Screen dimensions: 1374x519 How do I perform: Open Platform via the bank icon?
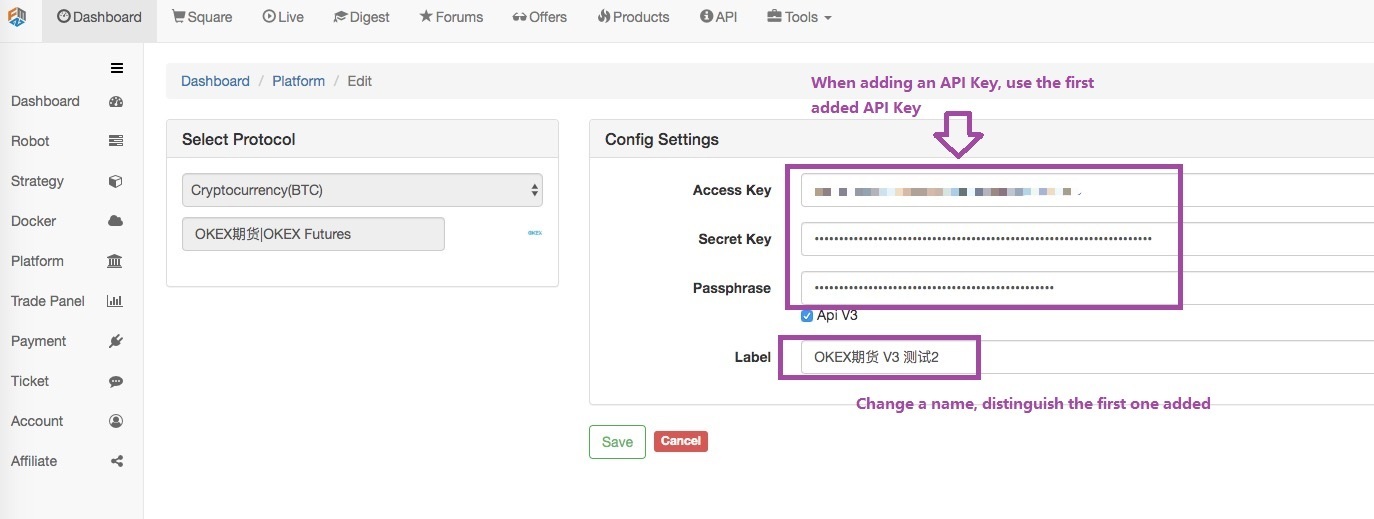[115, 261]
